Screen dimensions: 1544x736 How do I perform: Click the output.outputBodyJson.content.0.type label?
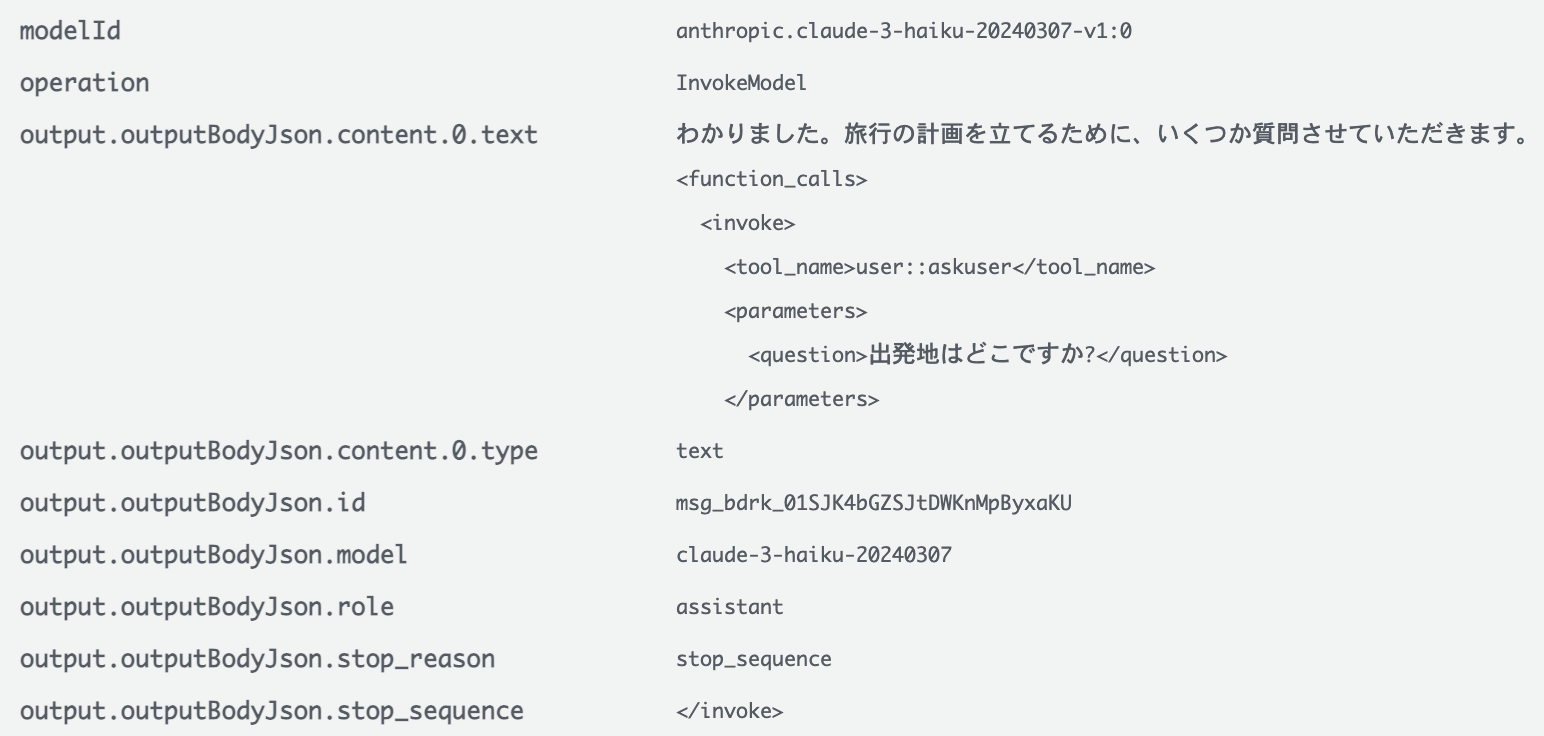coord(279,451)
